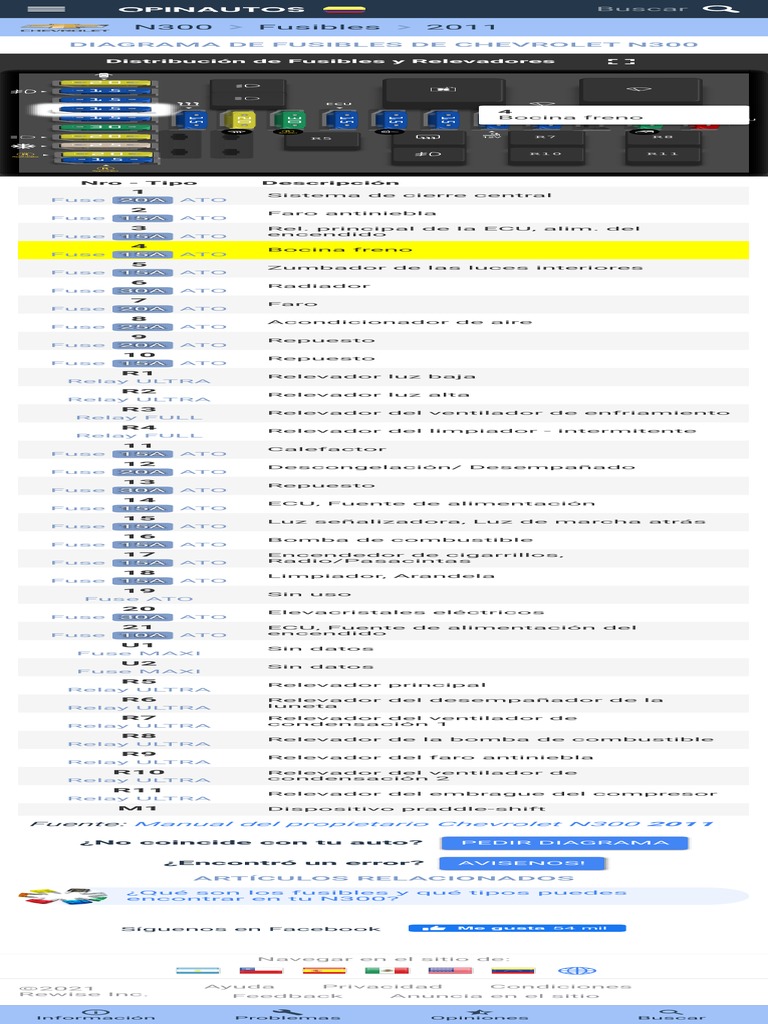The width and height of the screenshot is (768, 1024).
Task: Open Privacidad footer link
Action: (x=382, y=986)
